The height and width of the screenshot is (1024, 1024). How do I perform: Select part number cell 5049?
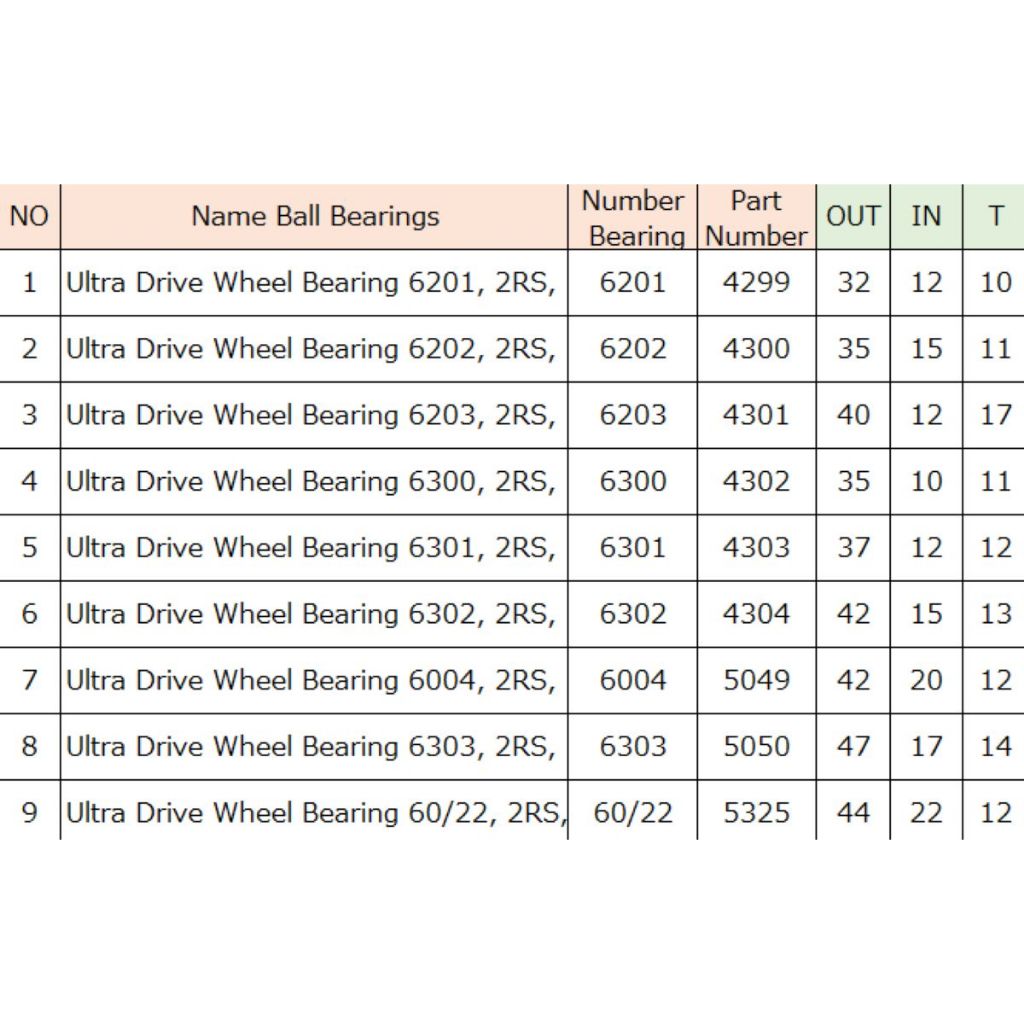[756, 680]
